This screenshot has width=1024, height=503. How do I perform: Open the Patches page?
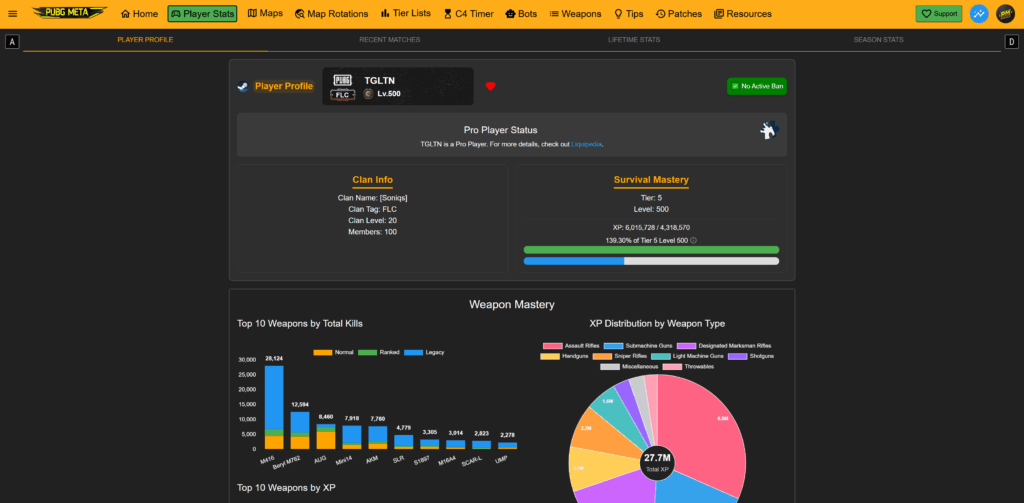[679, 14]
